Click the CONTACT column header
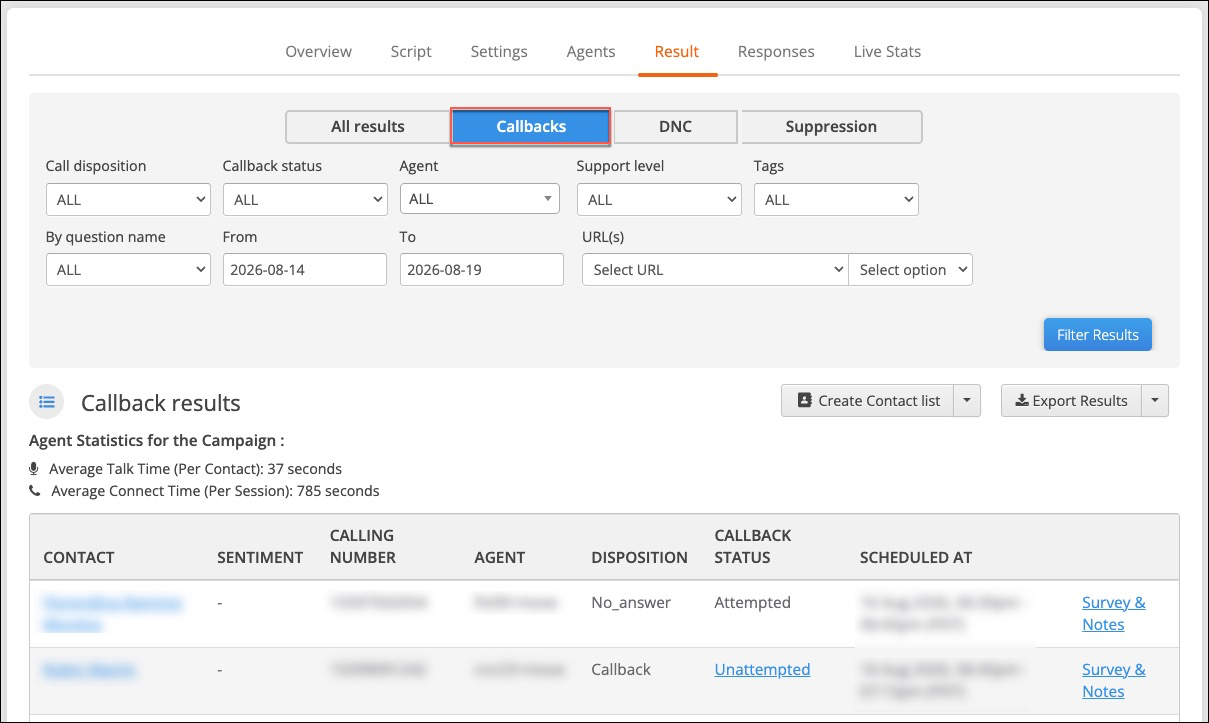1209x723 pixels. (x=79, y=557)
